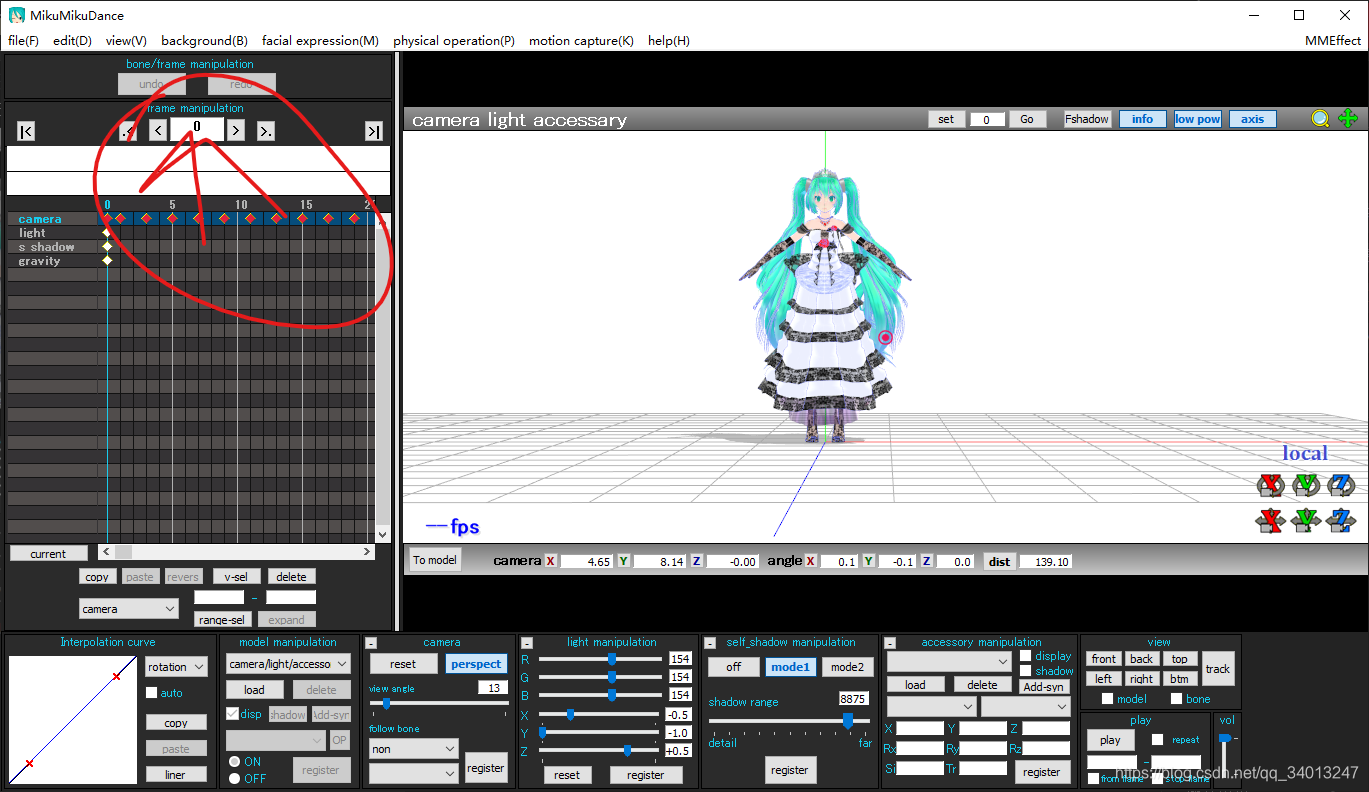Select the camera keyframe diamond at frame 5
1369x792 pixels.
point(172,218)
